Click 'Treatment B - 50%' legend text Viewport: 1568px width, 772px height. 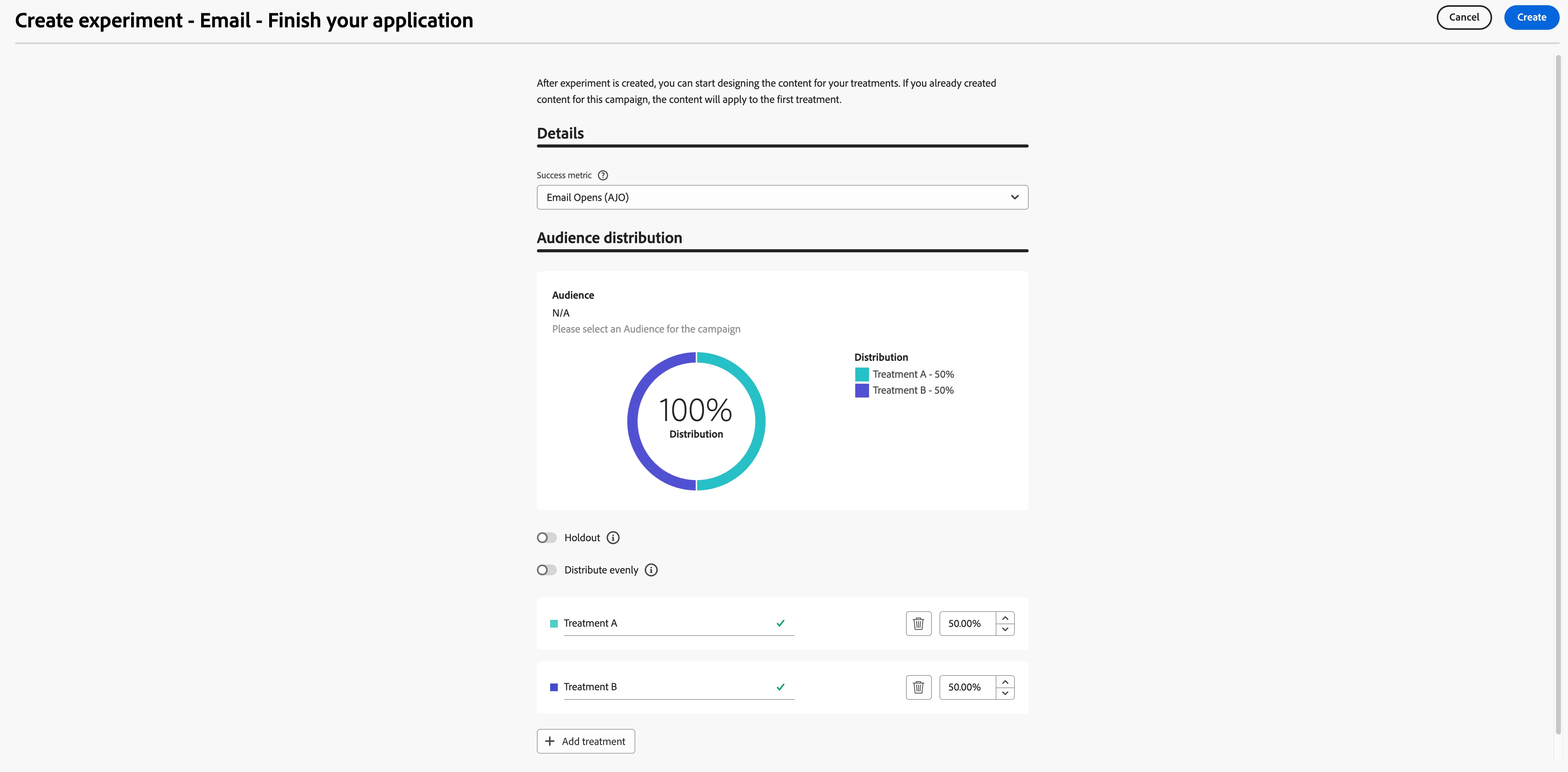(x=913, y=390)
